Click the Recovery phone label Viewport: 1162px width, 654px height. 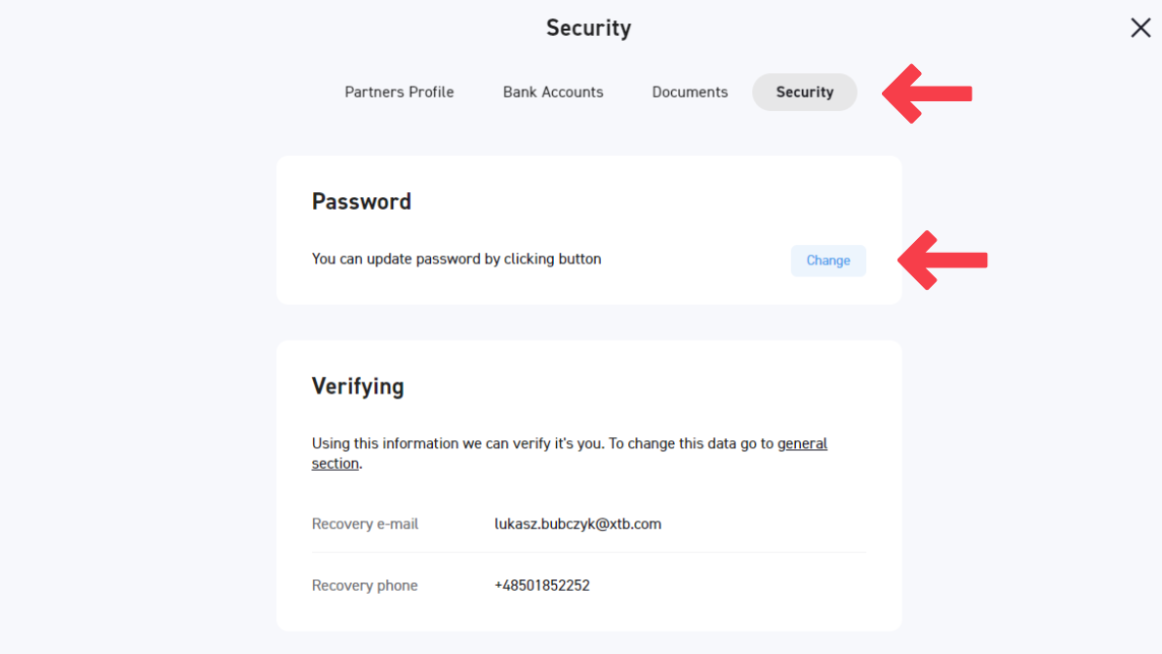point(365,586)
